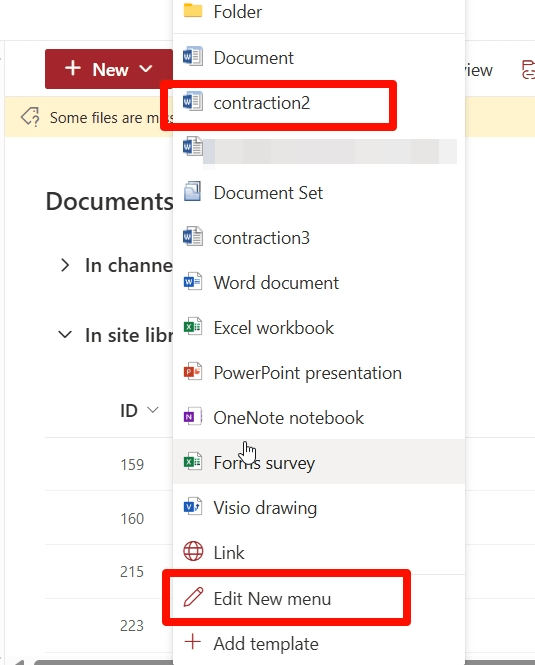Viewport: 535px width, 665px height.
Task: Create a new Forms survey
Action: point(319,462)
